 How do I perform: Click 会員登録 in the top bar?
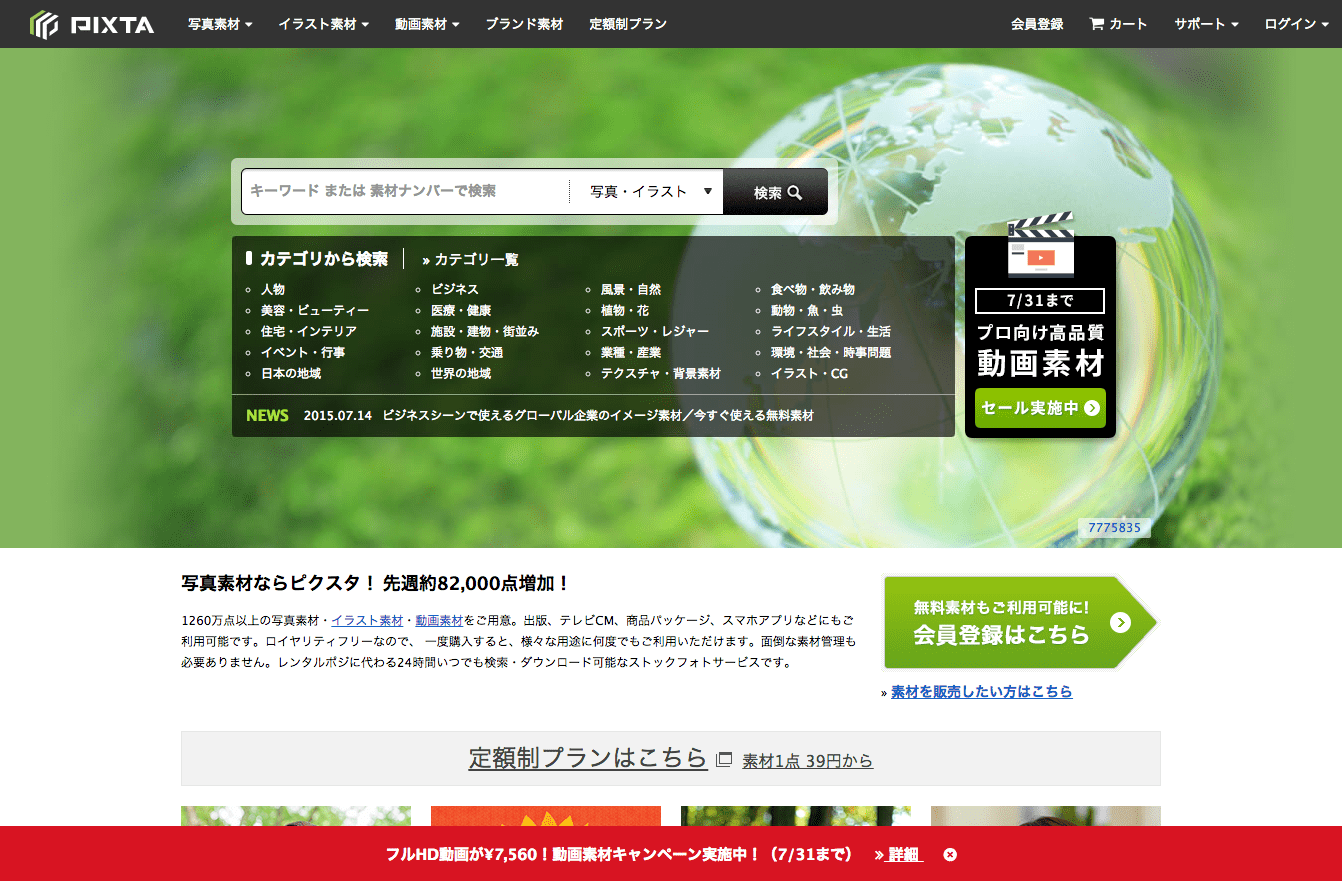pos(1037,24)
